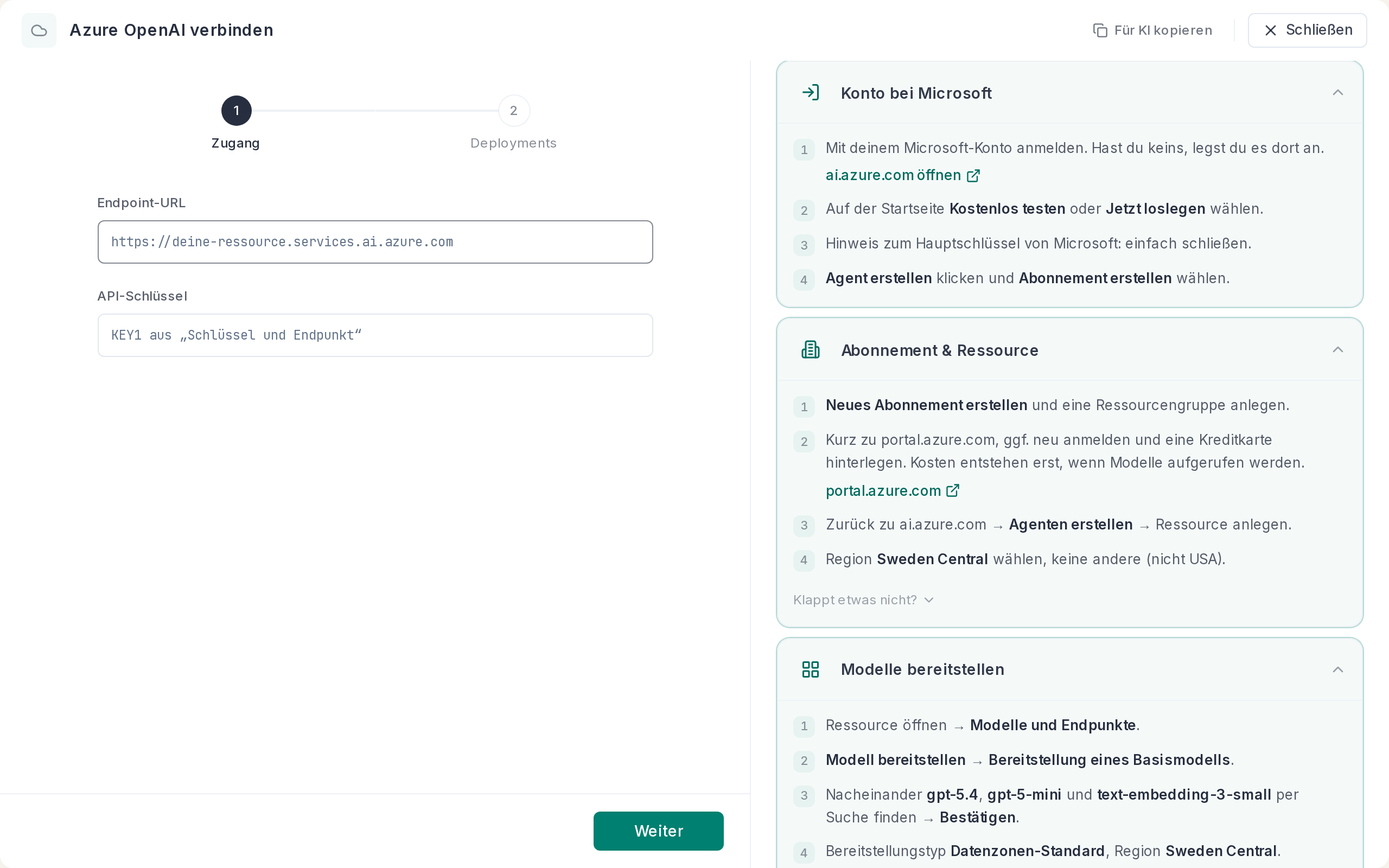Click the step Region Sweden Central wählen

1025,559
